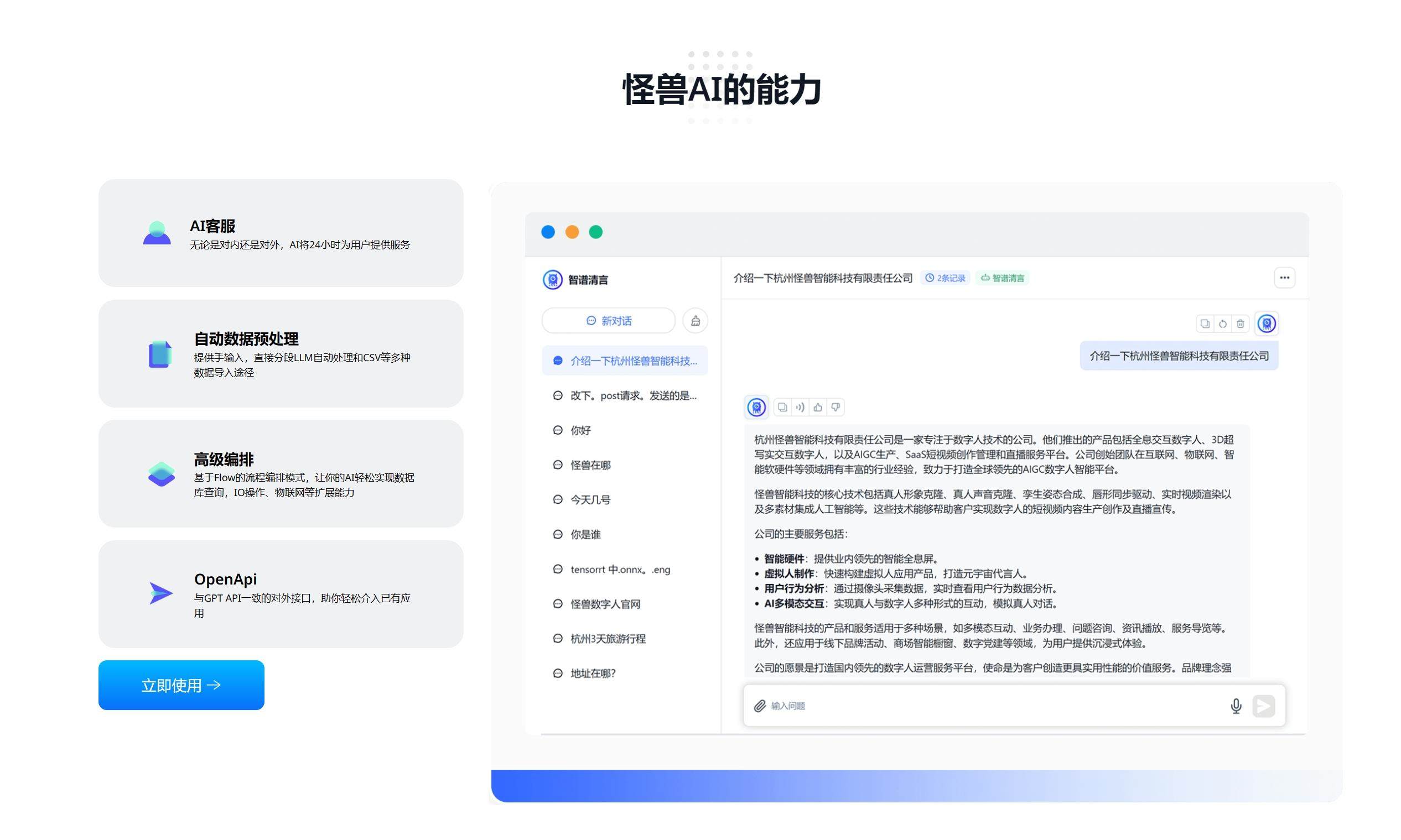The height and width of the screenshot is (840, 1401).
Task: Dislike the AI answer with thumbs down
Action: click(x=836, y=407)
